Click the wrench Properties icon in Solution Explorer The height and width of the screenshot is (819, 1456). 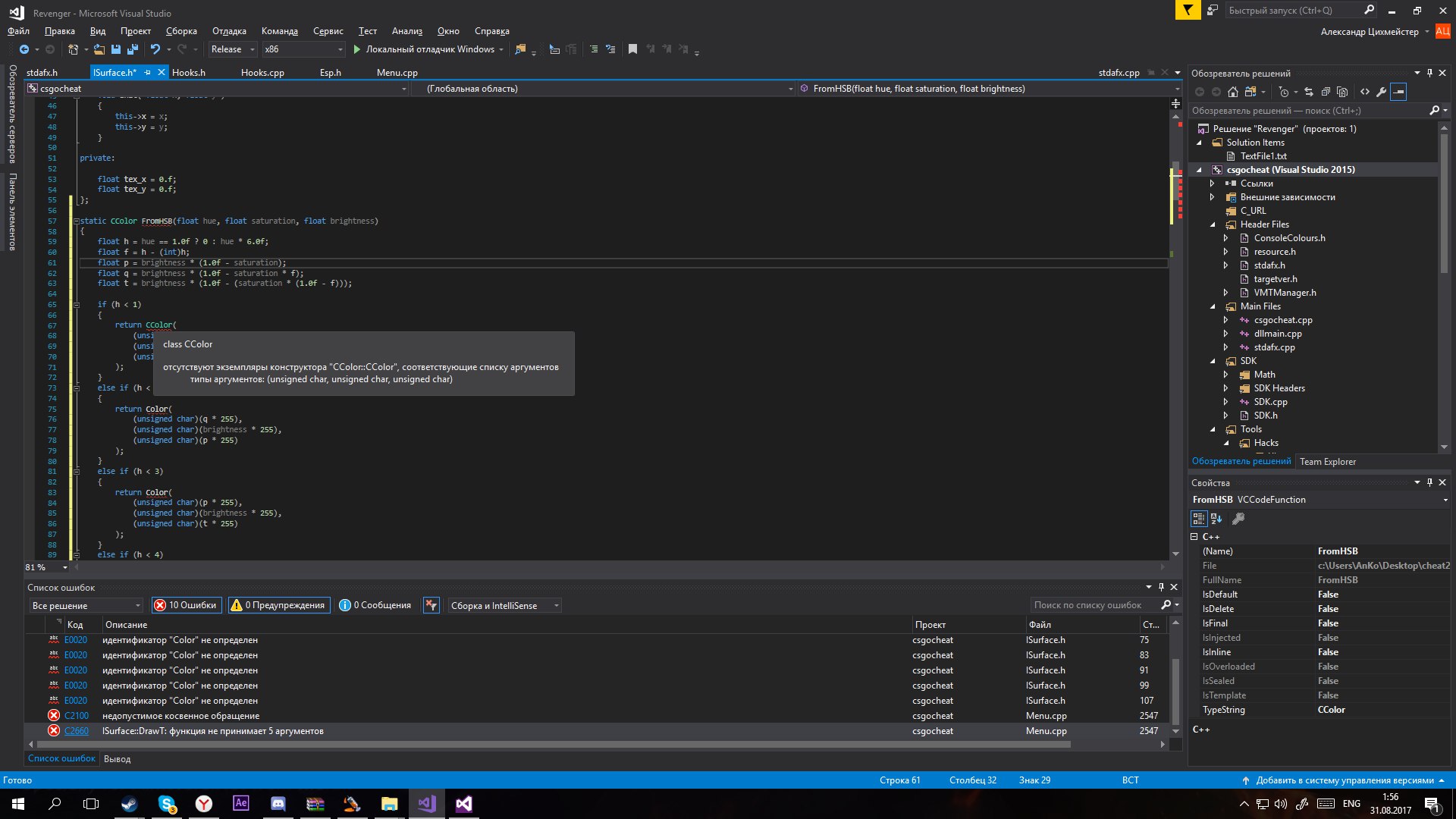1382,92
